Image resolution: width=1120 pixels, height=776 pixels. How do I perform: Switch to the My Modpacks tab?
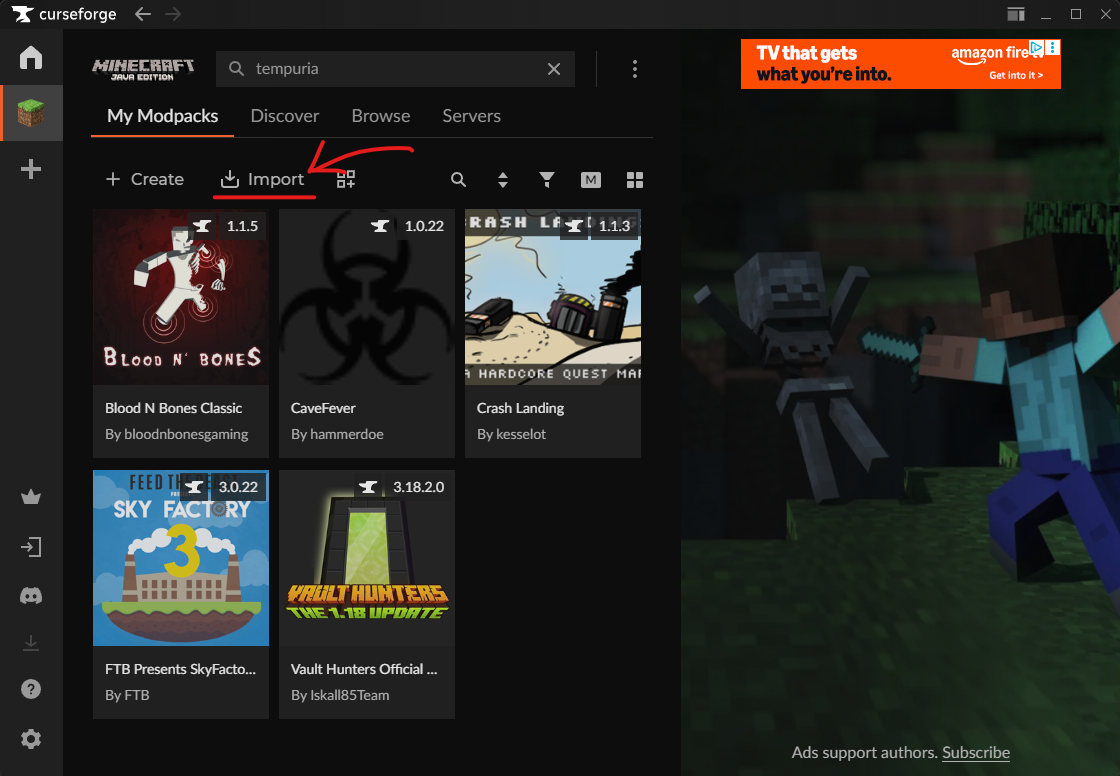tap(162, 116)
